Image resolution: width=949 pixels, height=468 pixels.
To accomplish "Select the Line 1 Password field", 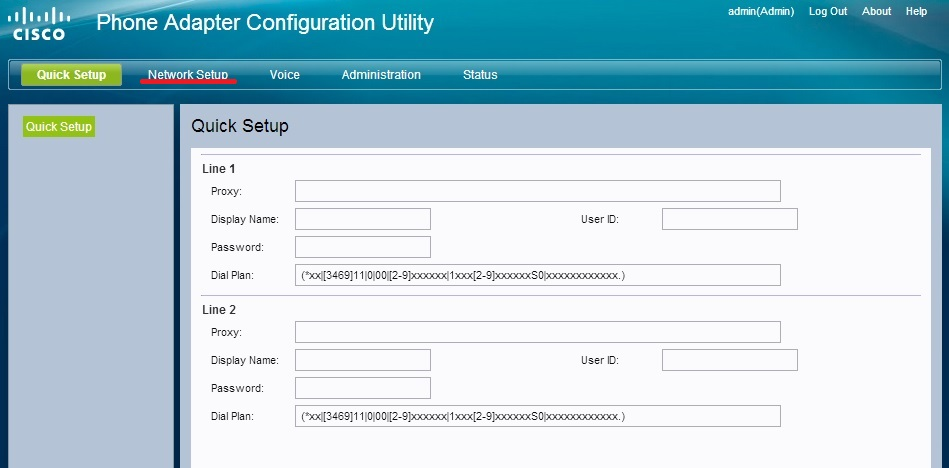I will (x=363, y=247).
